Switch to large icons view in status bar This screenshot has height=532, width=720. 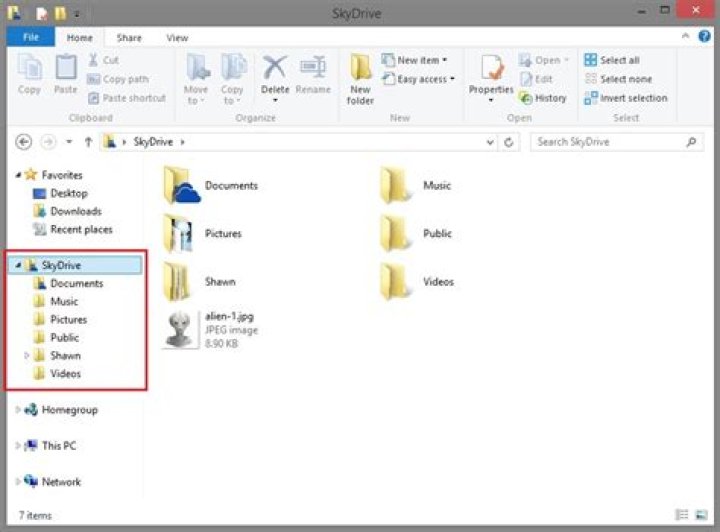[701, 515]
